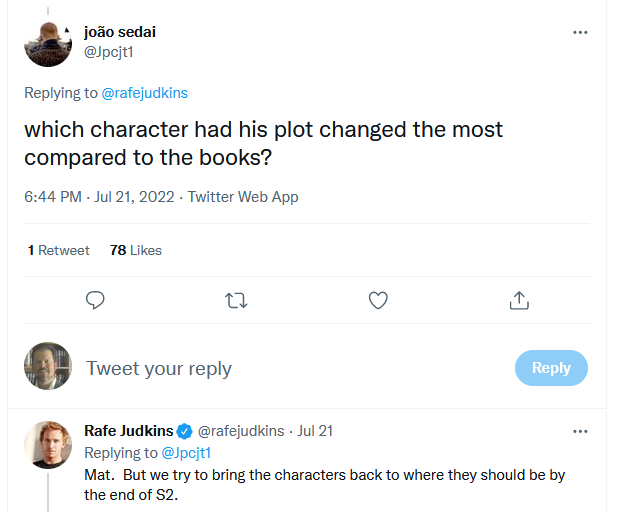Click the reply speech bubble icon

(x=96, y=300)
